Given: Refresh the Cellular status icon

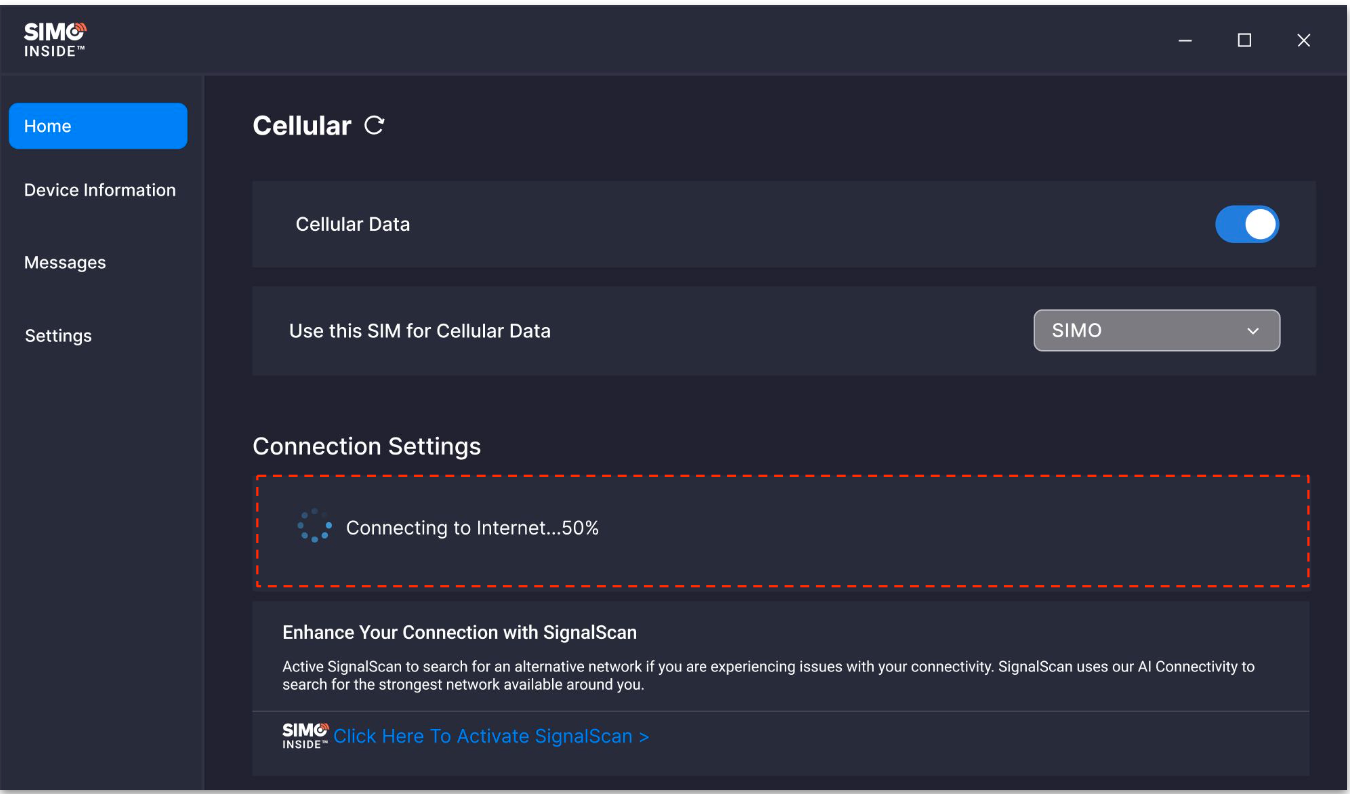Looking at the screenshot, I should pos(374,126).
